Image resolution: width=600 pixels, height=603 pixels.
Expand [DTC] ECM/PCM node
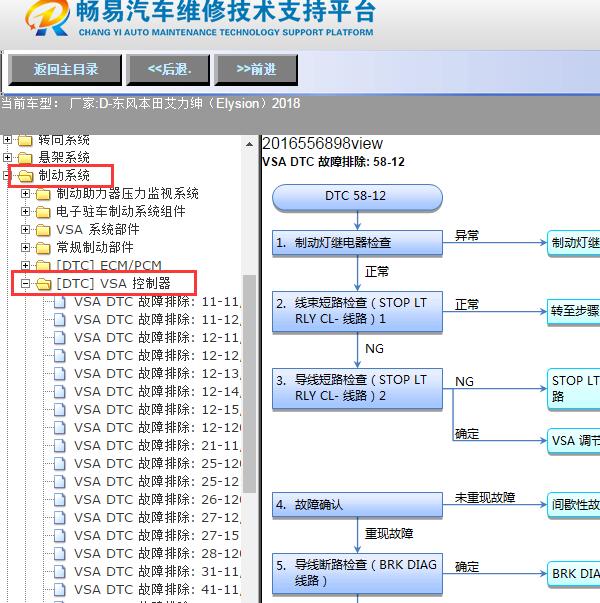(x=25, y=265)
